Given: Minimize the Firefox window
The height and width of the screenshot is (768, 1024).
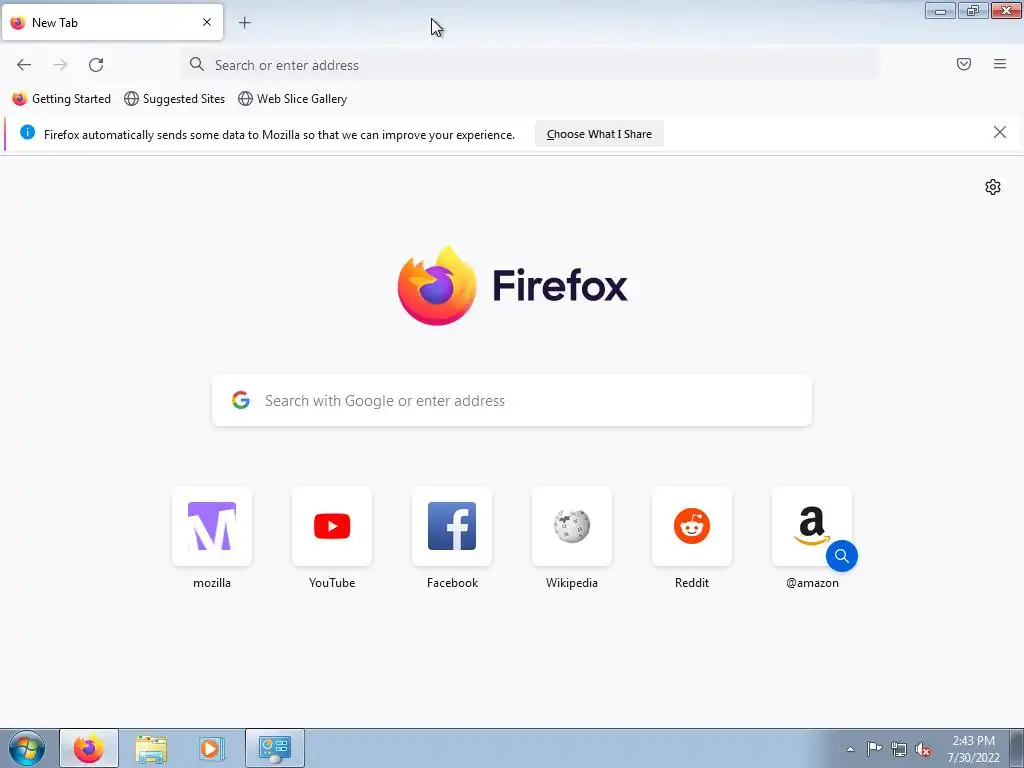Looking at the screenshot, I should [940, 10].
